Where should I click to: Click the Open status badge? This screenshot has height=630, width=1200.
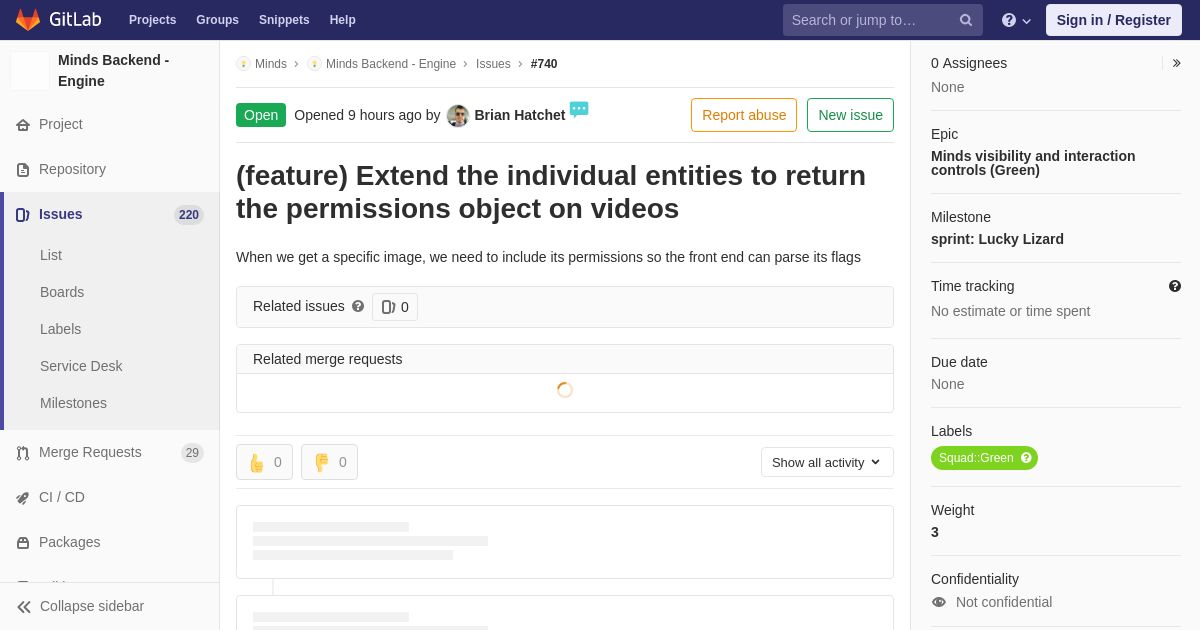click(x=261, y=115)
